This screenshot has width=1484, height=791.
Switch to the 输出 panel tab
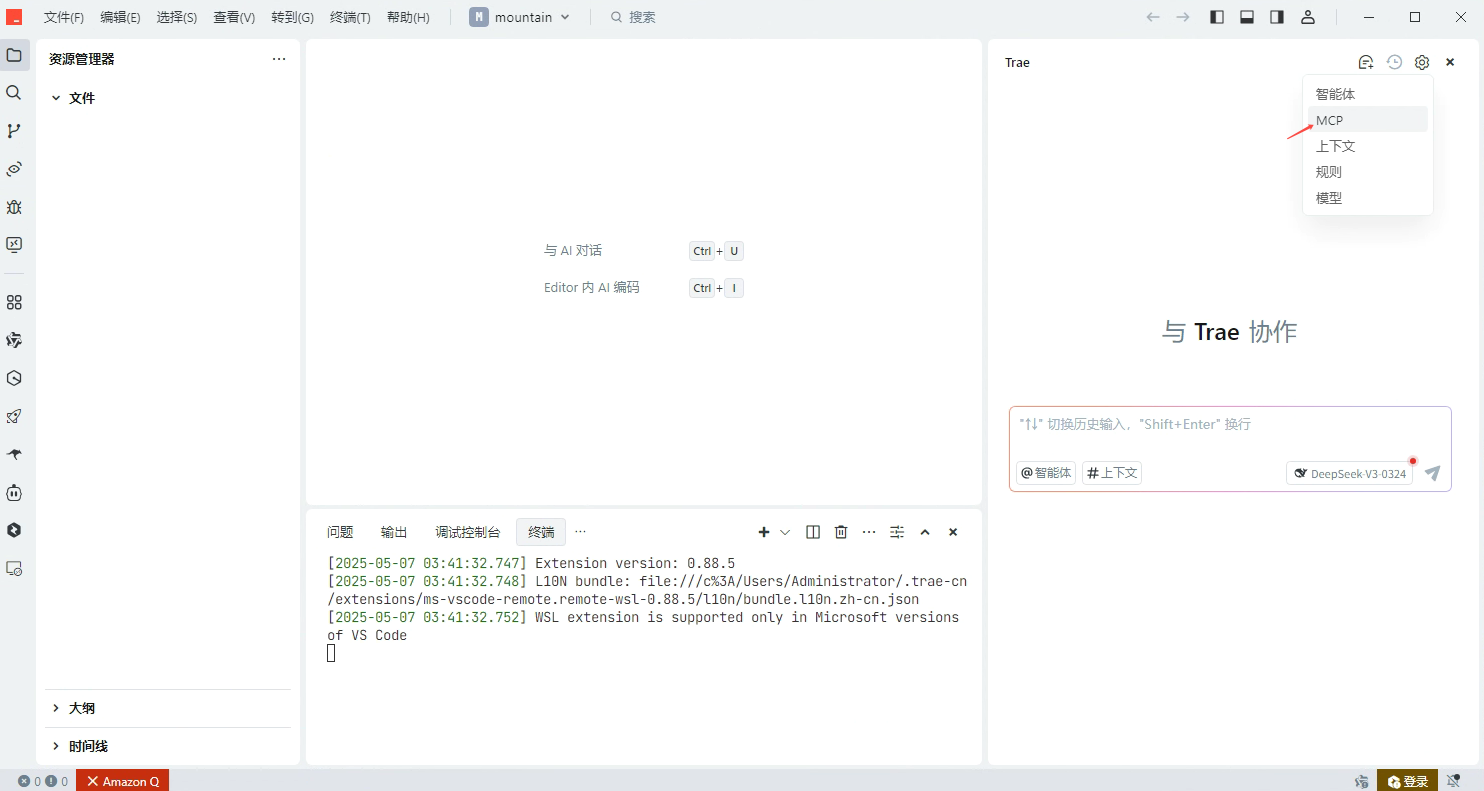tap(394, 532)
